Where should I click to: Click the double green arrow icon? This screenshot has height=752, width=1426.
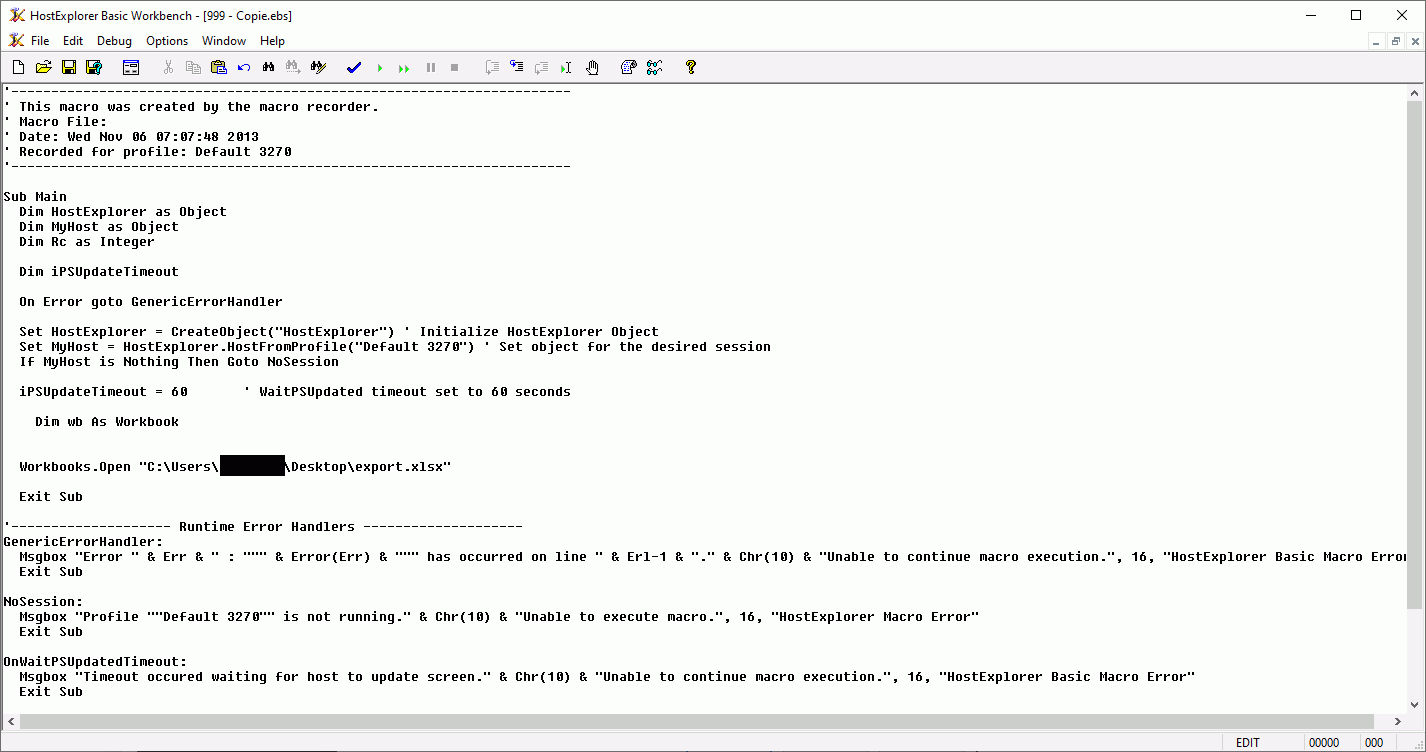[404, 68]
